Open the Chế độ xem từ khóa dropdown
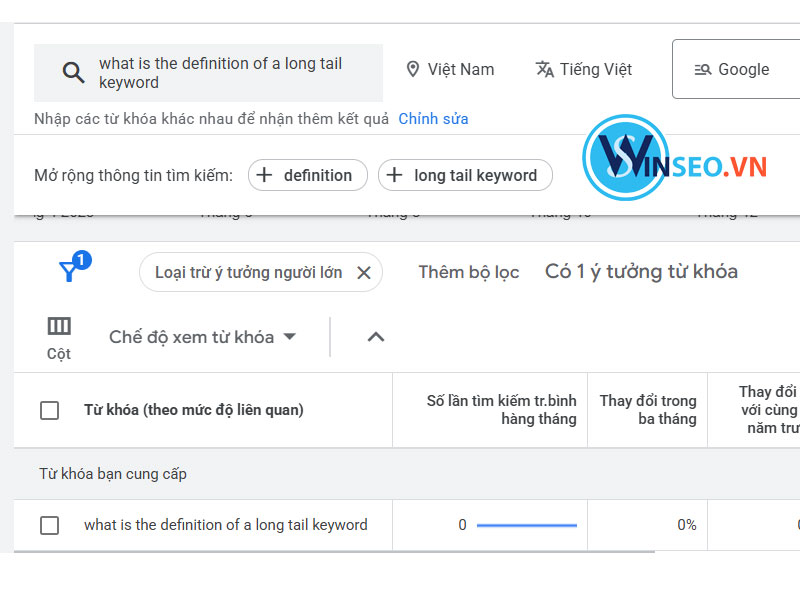The width and height of the screenshot is (800, 600). click(x=200, y=337)
